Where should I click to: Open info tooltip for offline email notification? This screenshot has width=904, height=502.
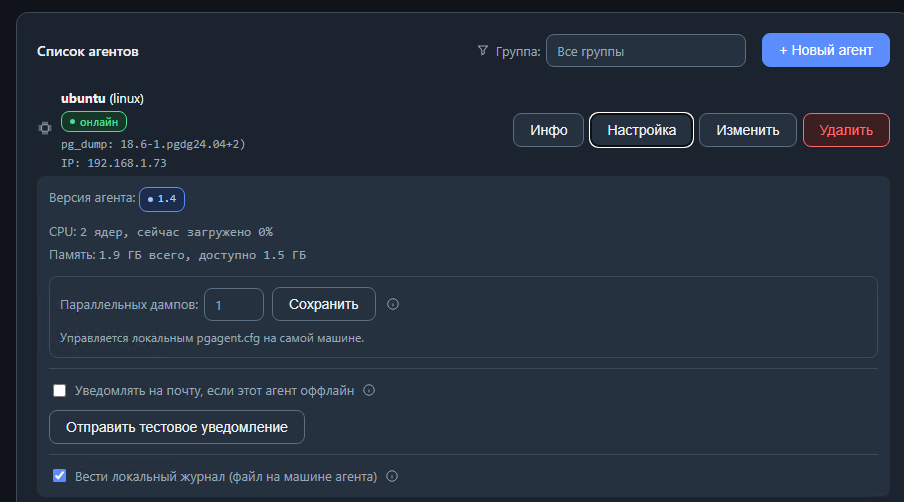click(369, 390)
